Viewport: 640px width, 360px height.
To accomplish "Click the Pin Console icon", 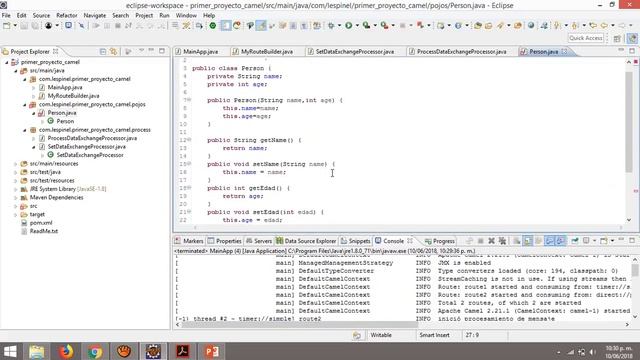I will 575,241.
